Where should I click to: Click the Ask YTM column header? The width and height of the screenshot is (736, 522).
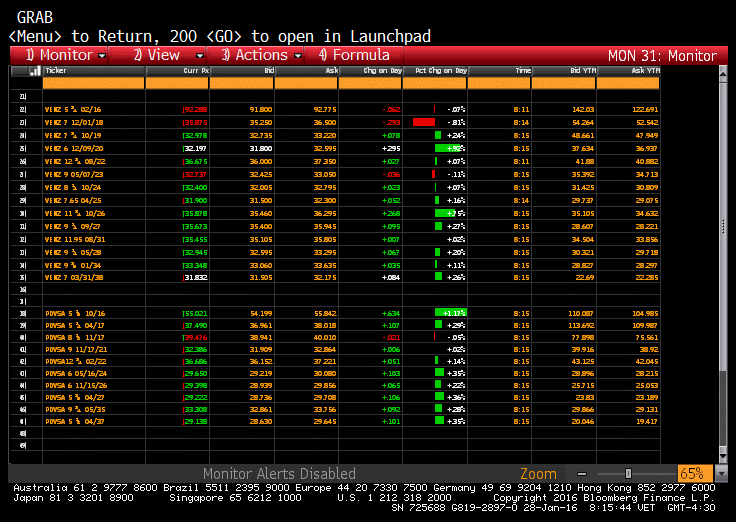coord(628,71)
